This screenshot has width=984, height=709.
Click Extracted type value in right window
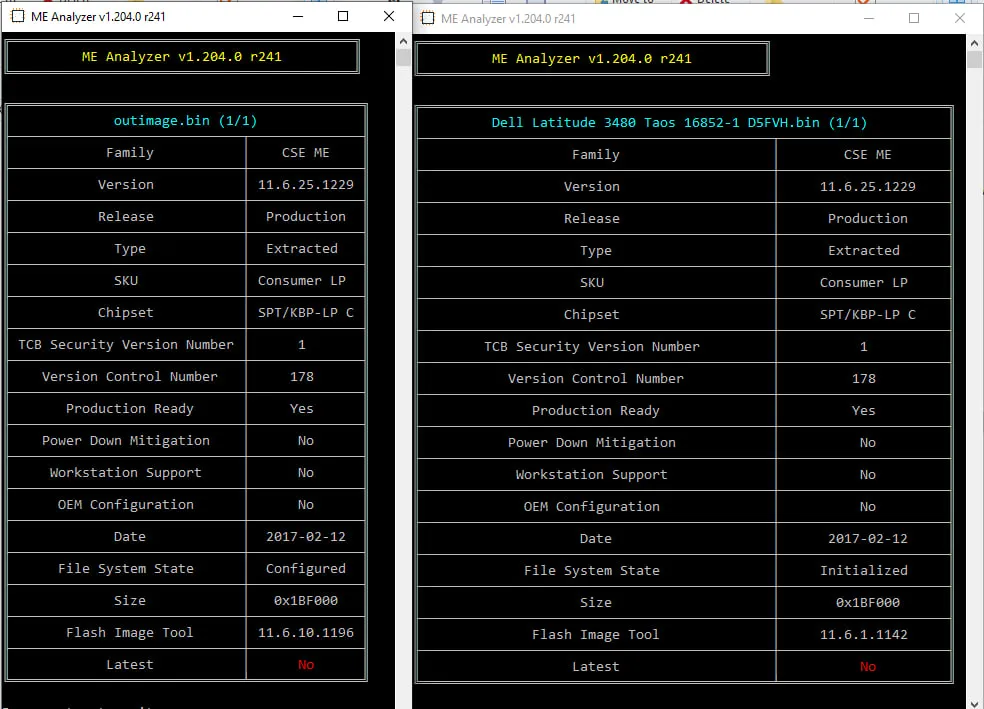pos(864,250)
